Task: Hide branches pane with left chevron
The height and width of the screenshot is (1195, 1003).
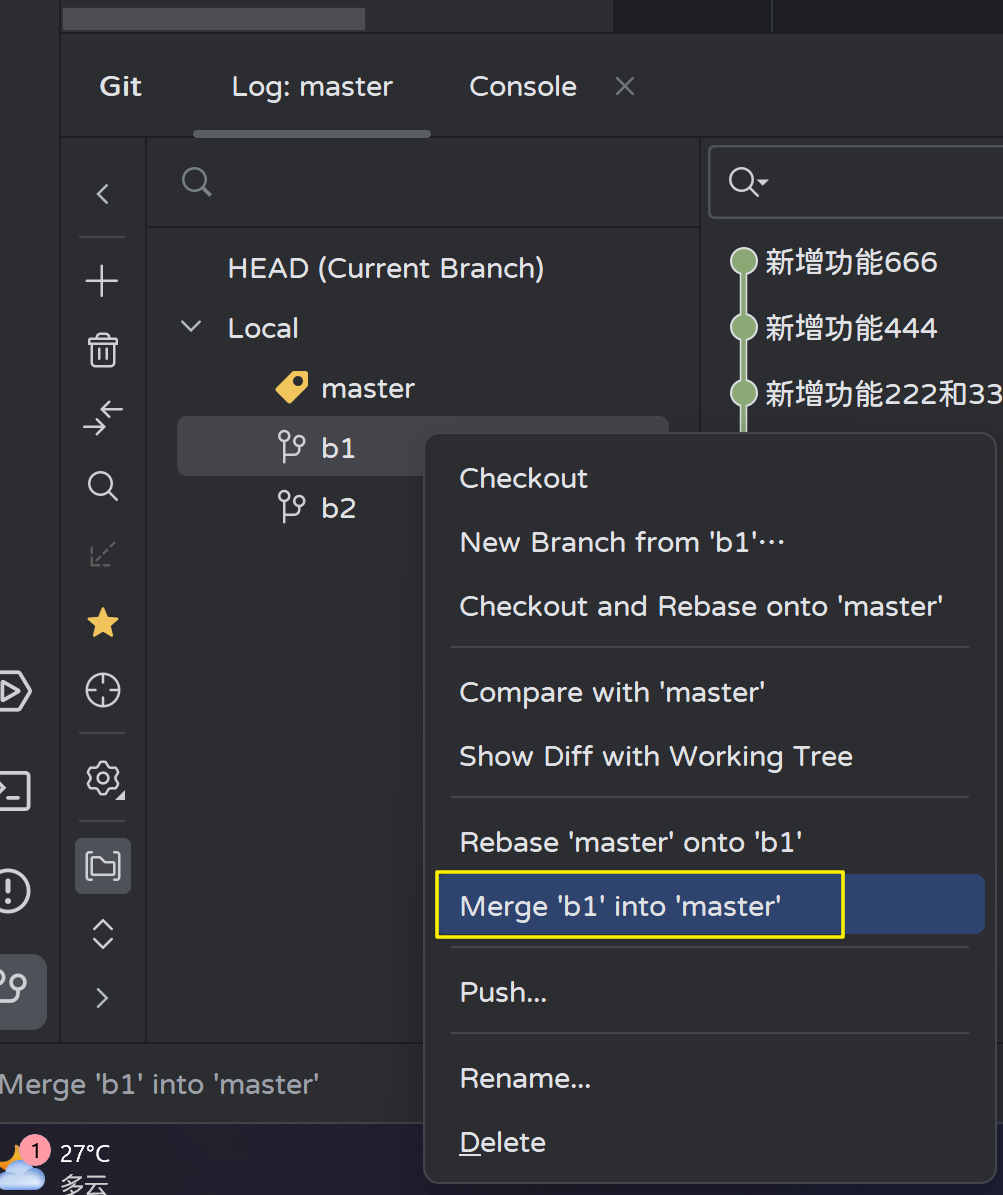Action: pos(102,194)
